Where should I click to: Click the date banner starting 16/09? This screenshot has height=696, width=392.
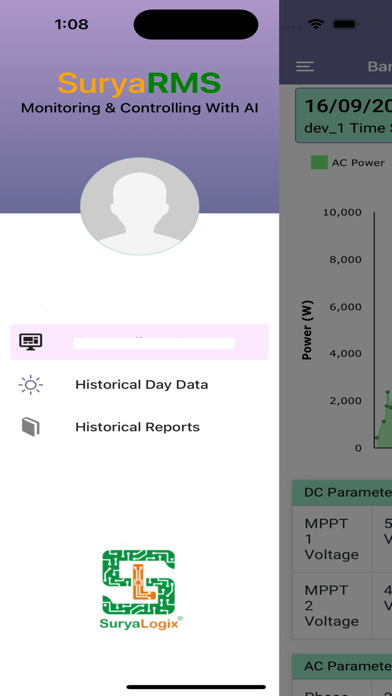[344, 115]
